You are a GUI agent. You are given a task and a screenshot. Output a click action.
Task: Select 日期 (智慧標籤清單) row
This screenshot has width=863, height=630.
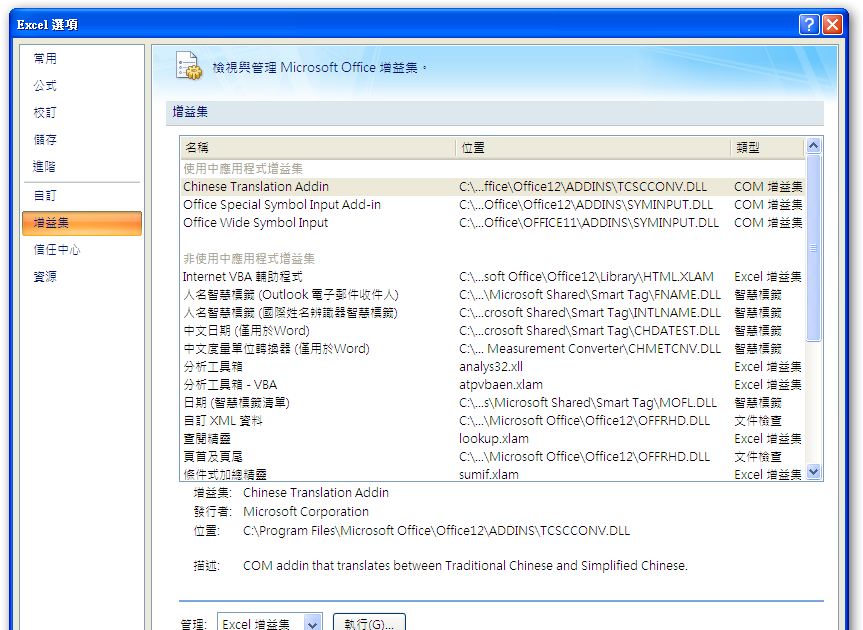click(x=493, y=403)
